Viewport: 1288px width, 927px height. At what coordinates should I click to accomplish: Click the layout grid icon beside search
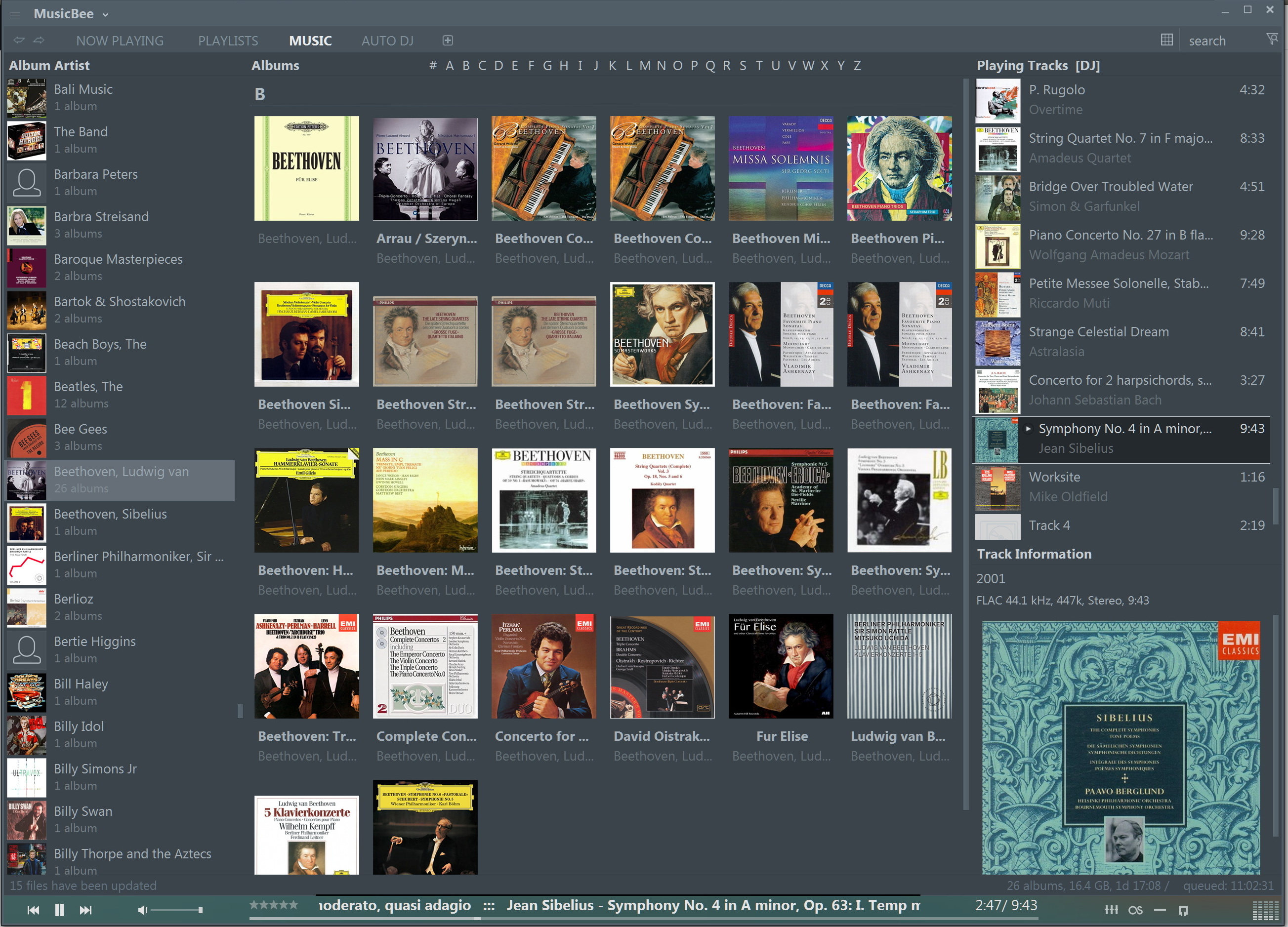click(1166, 40)
